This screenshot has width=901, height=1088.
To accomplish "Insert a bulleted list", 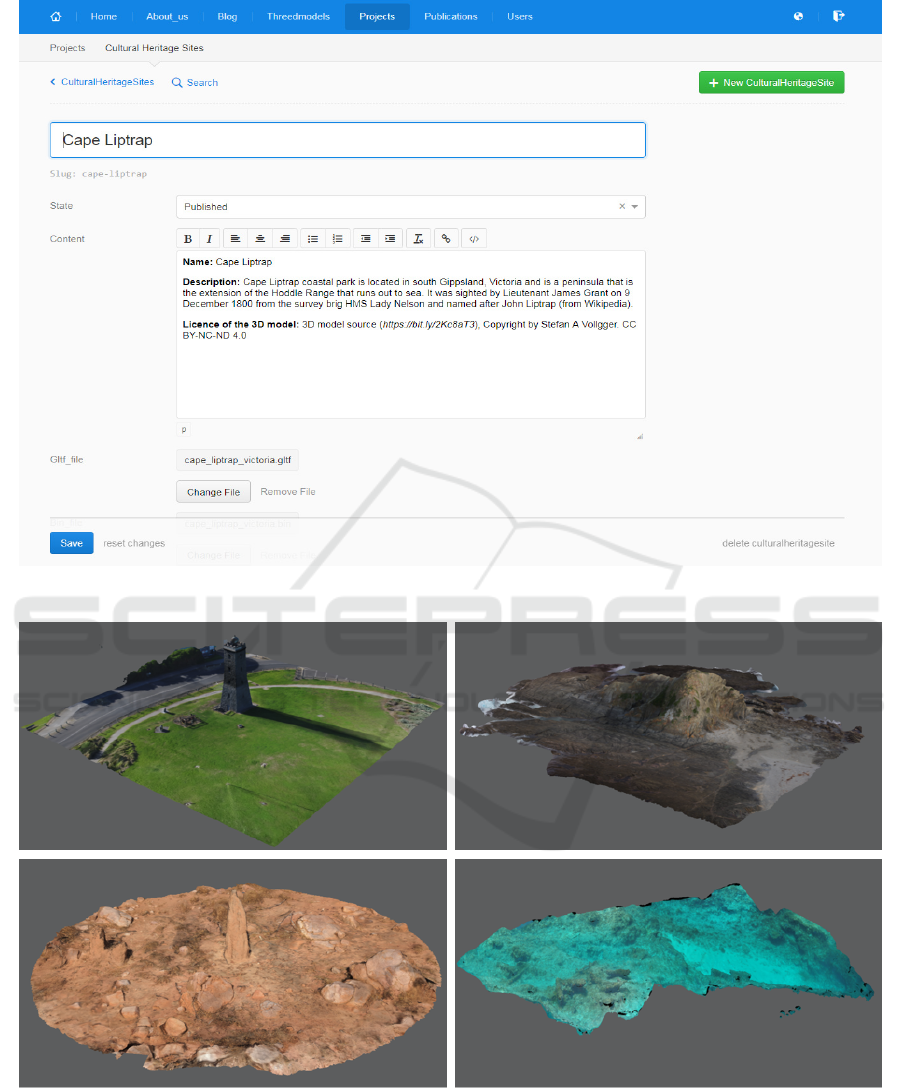I will 312,238.
